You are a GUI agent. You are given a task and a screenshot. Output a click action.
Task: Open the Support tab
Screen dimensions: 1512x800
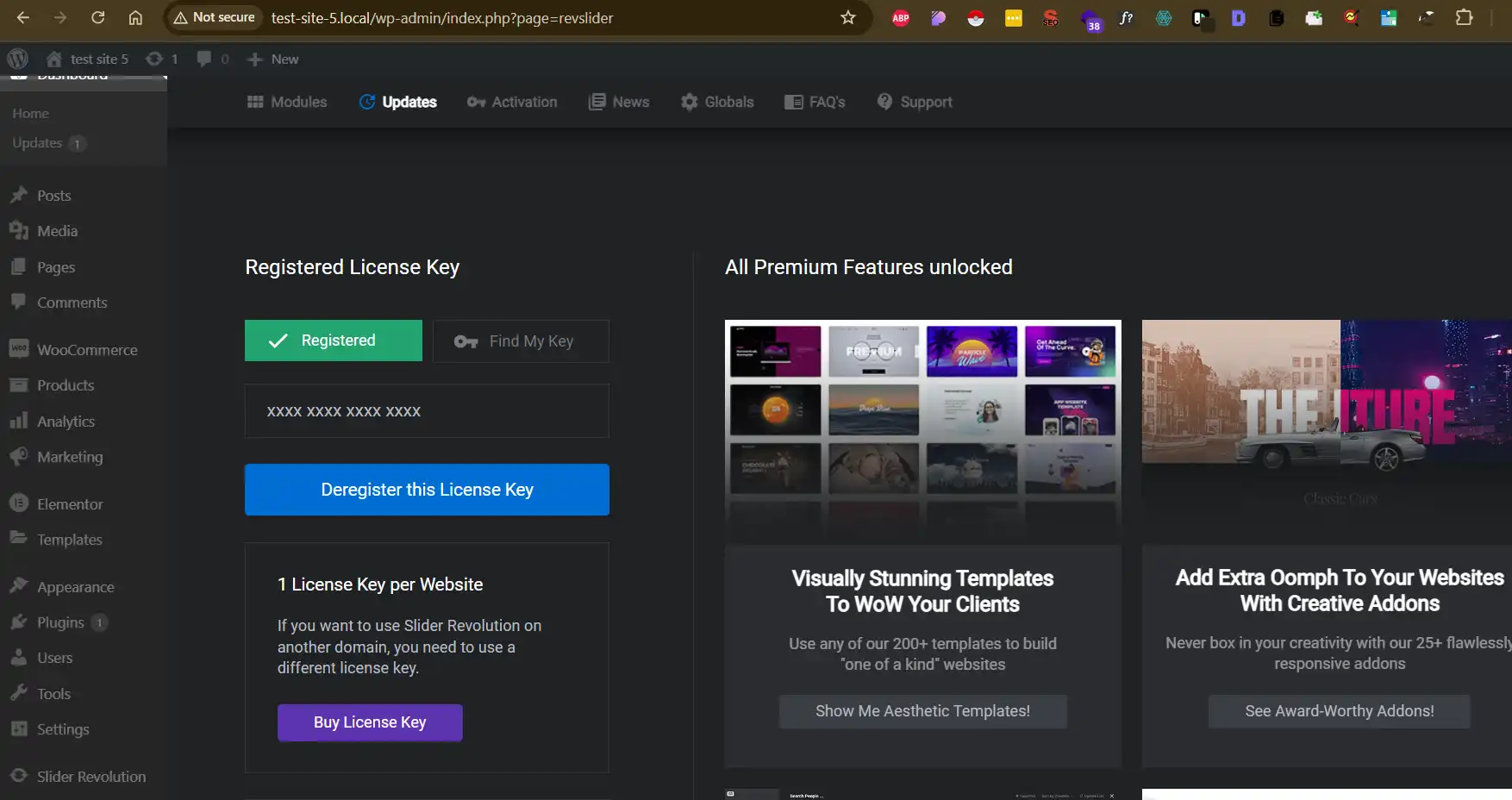point(915,102)
